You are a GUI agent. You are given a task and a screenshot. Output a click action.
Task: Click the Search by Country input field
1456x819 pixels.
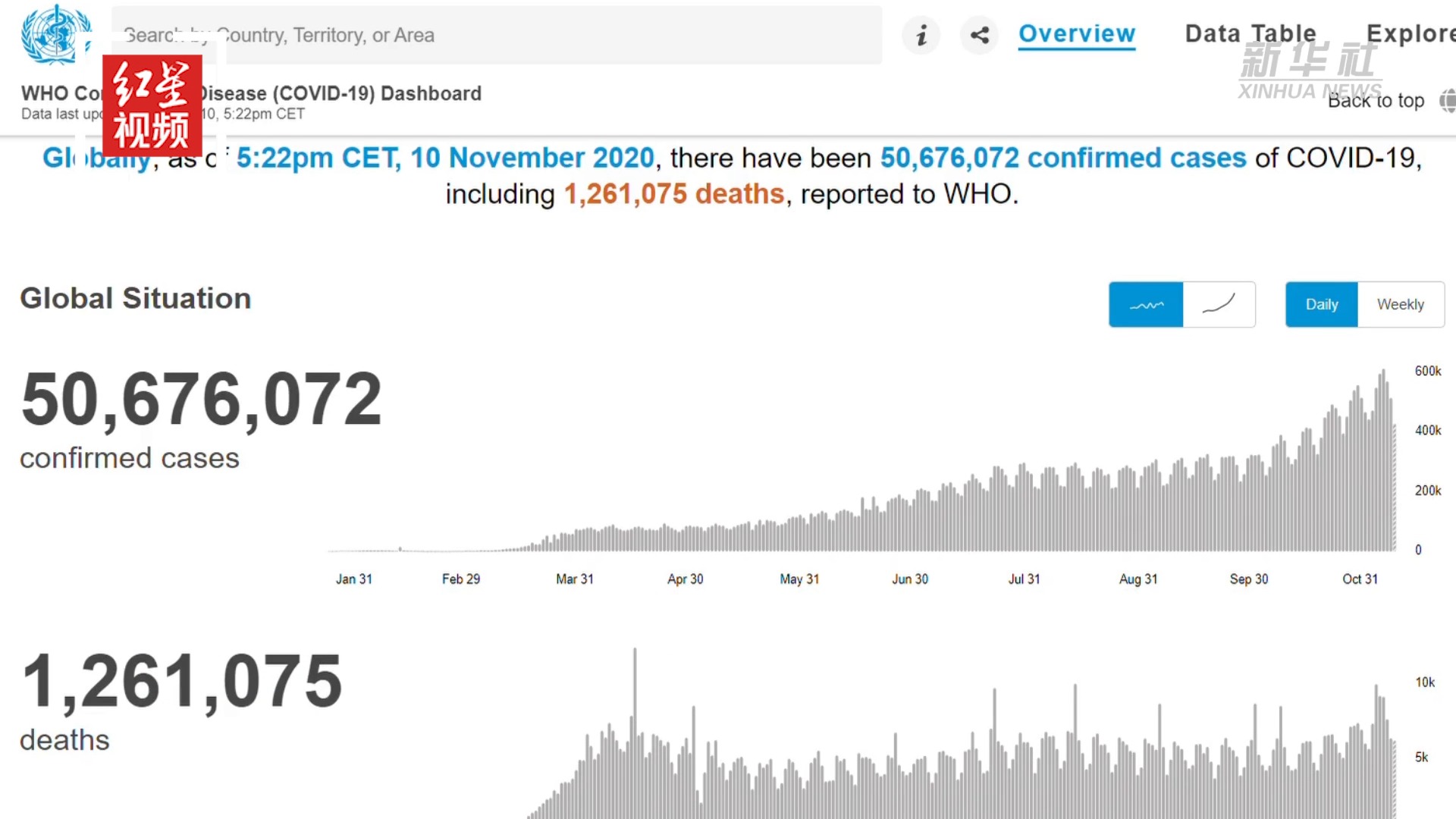pyautogui.click(x=497, y=36)
